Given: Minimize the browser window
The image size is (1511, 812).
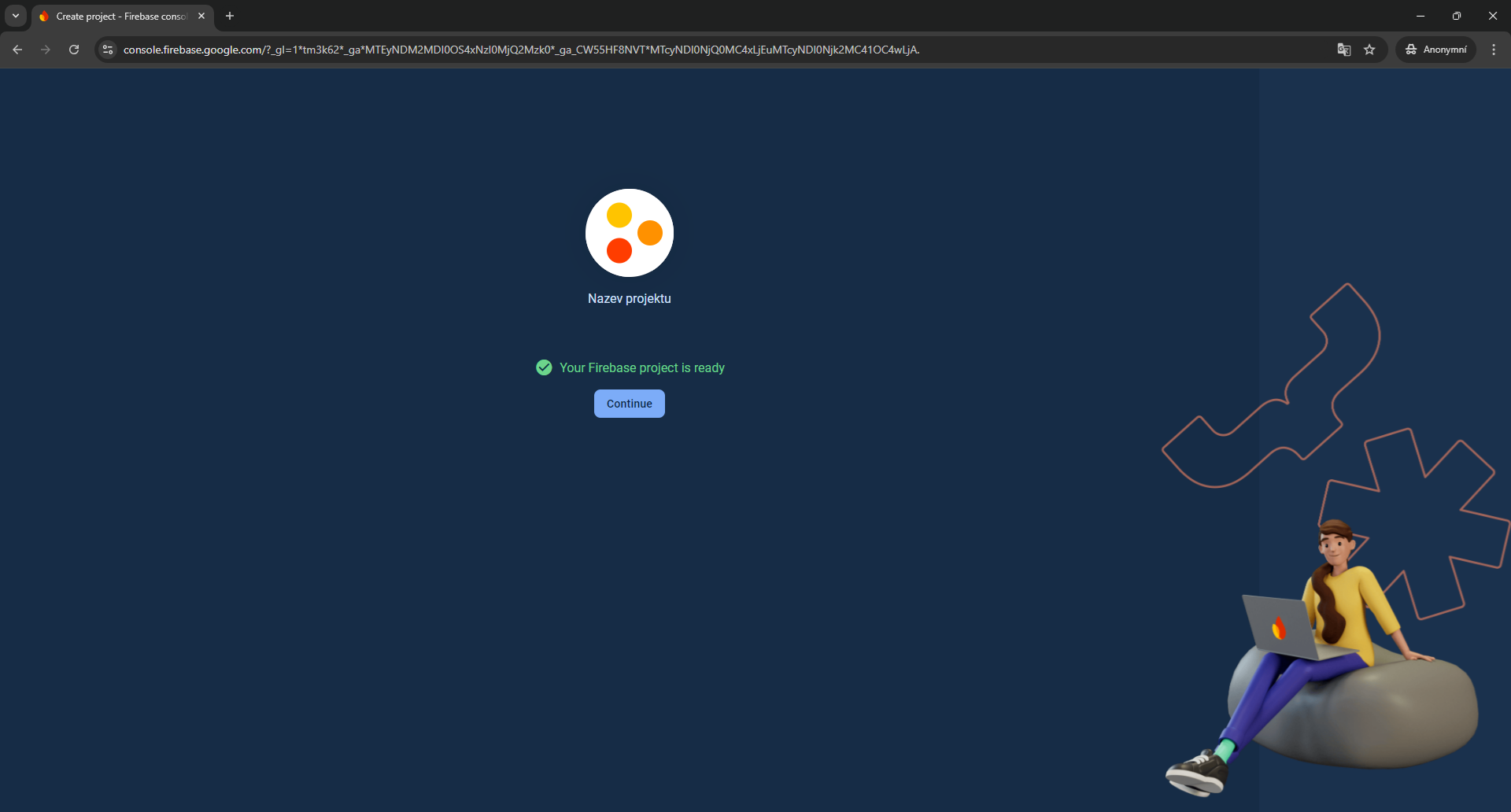Looking at the screenshot, I should 1420,16.
